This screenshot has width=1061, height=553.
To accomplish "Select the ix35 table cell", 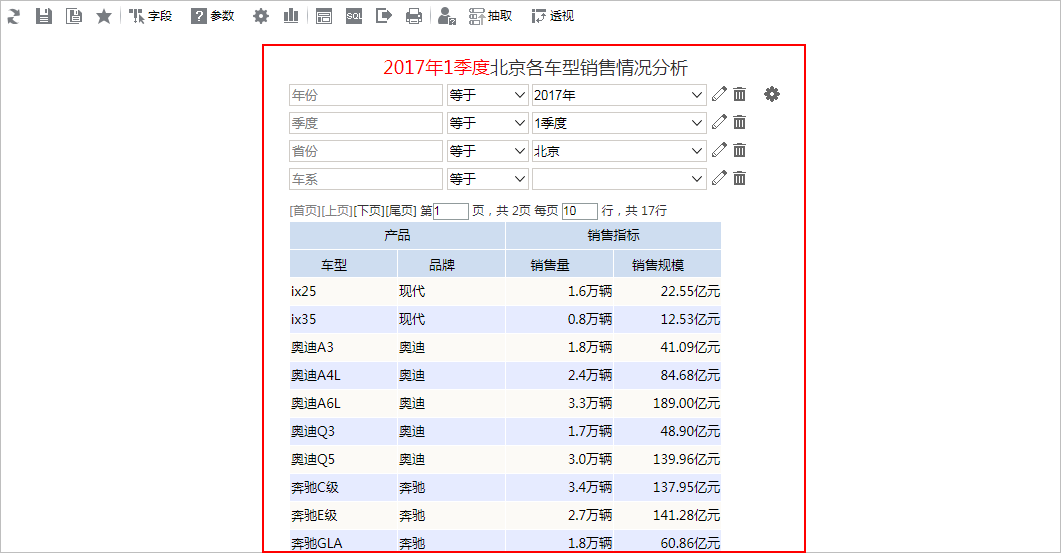I will [343, 319].
